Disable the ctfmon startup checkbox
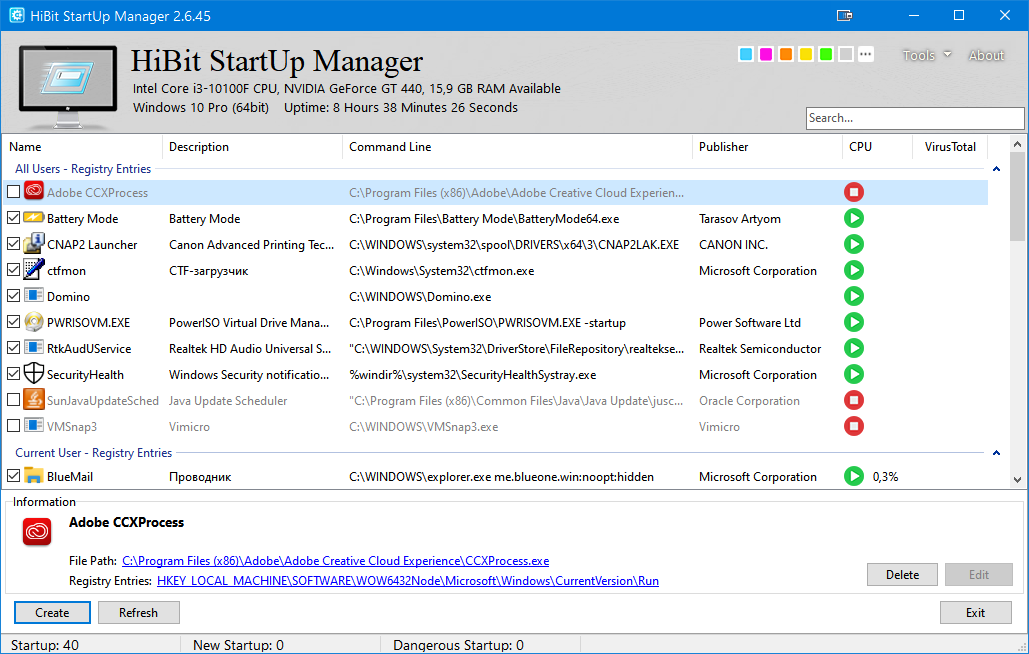The image size is (1029, 654). 13,270
